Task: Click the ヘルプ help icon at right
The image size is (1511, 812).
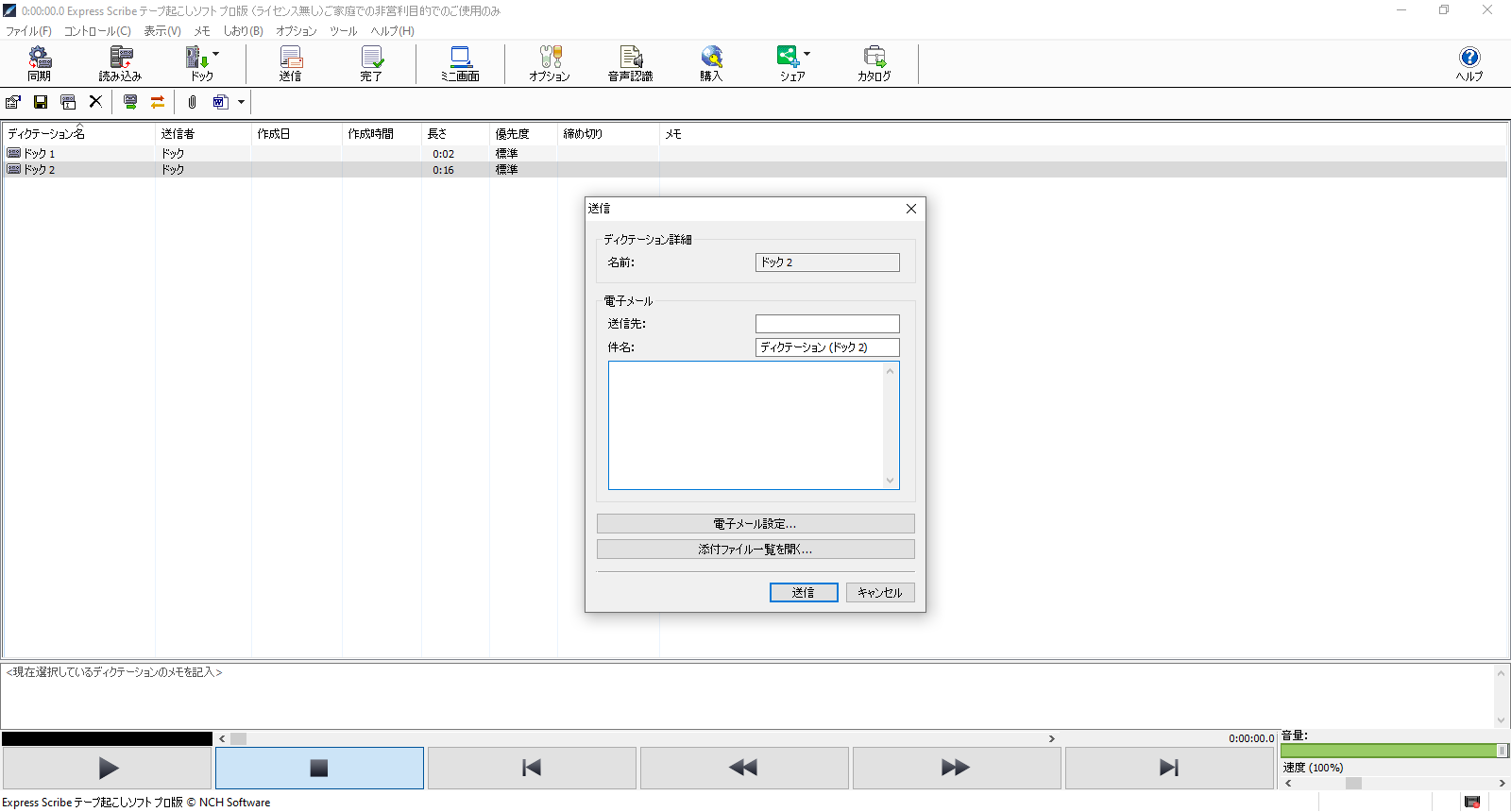Action: click(x=1469, y=63)
